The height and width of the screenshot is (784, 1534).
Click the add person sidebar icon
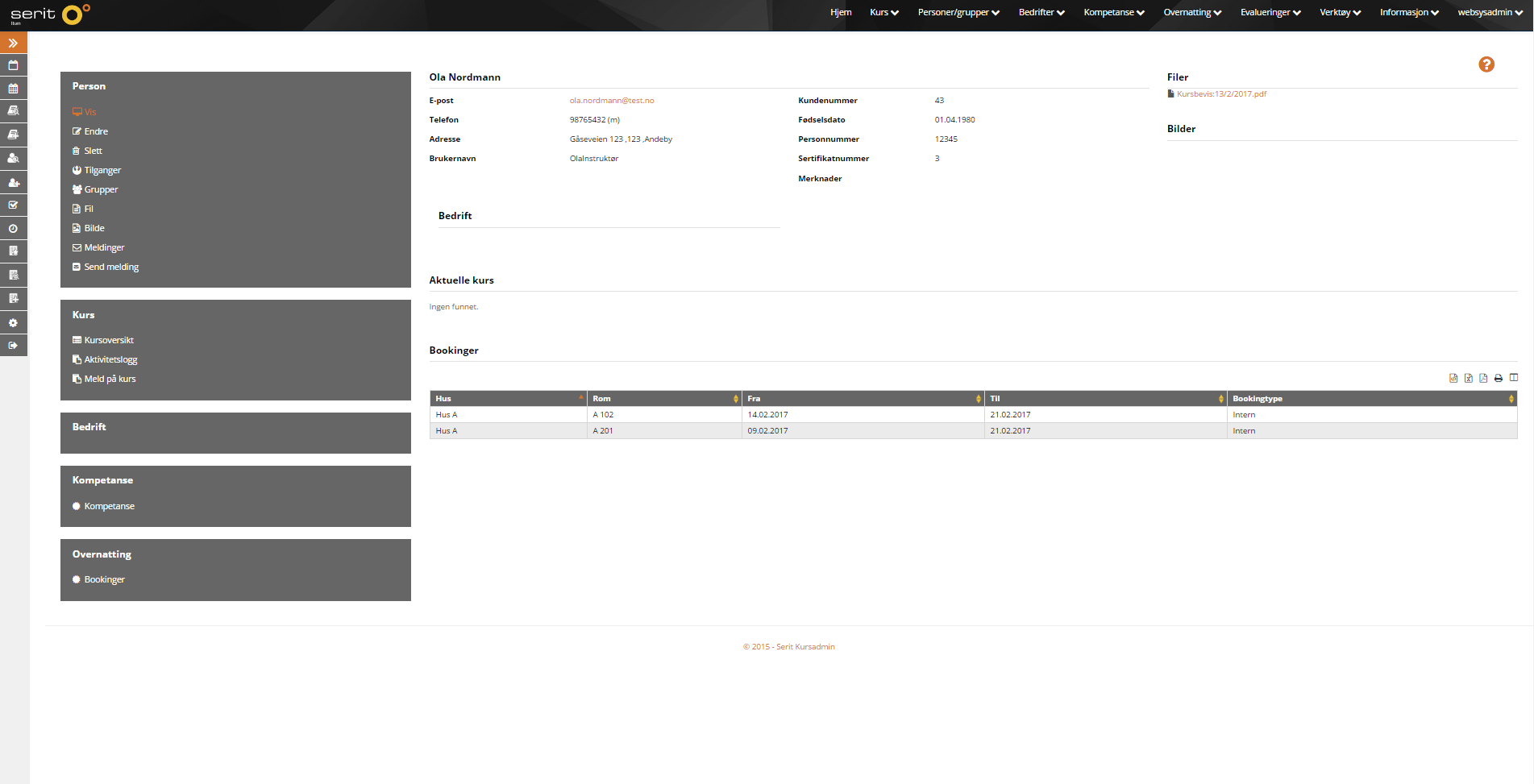[x=14, y=182]
